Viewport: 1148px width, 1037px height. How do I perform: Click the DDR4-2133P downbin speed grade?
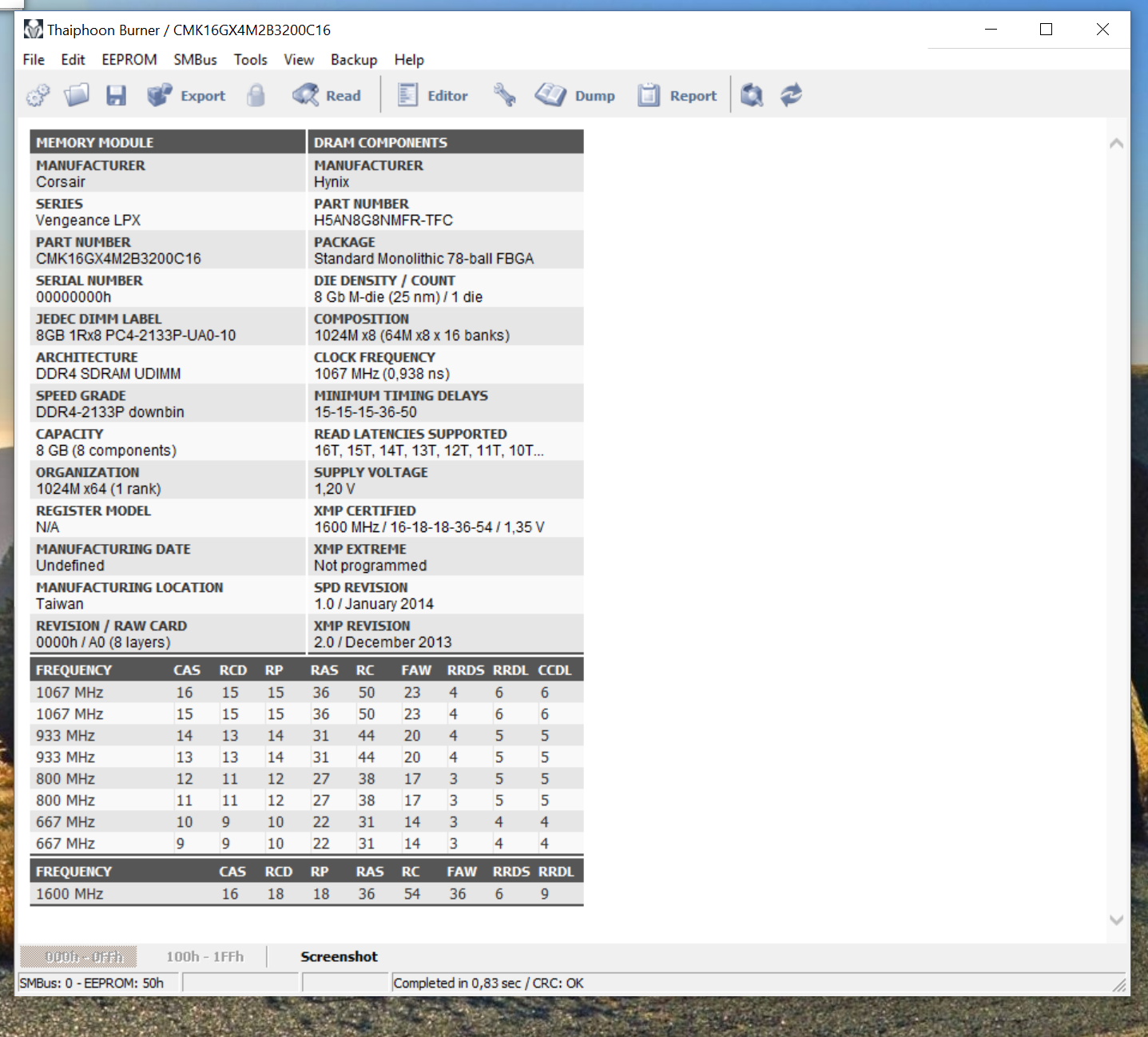[109, 412]
